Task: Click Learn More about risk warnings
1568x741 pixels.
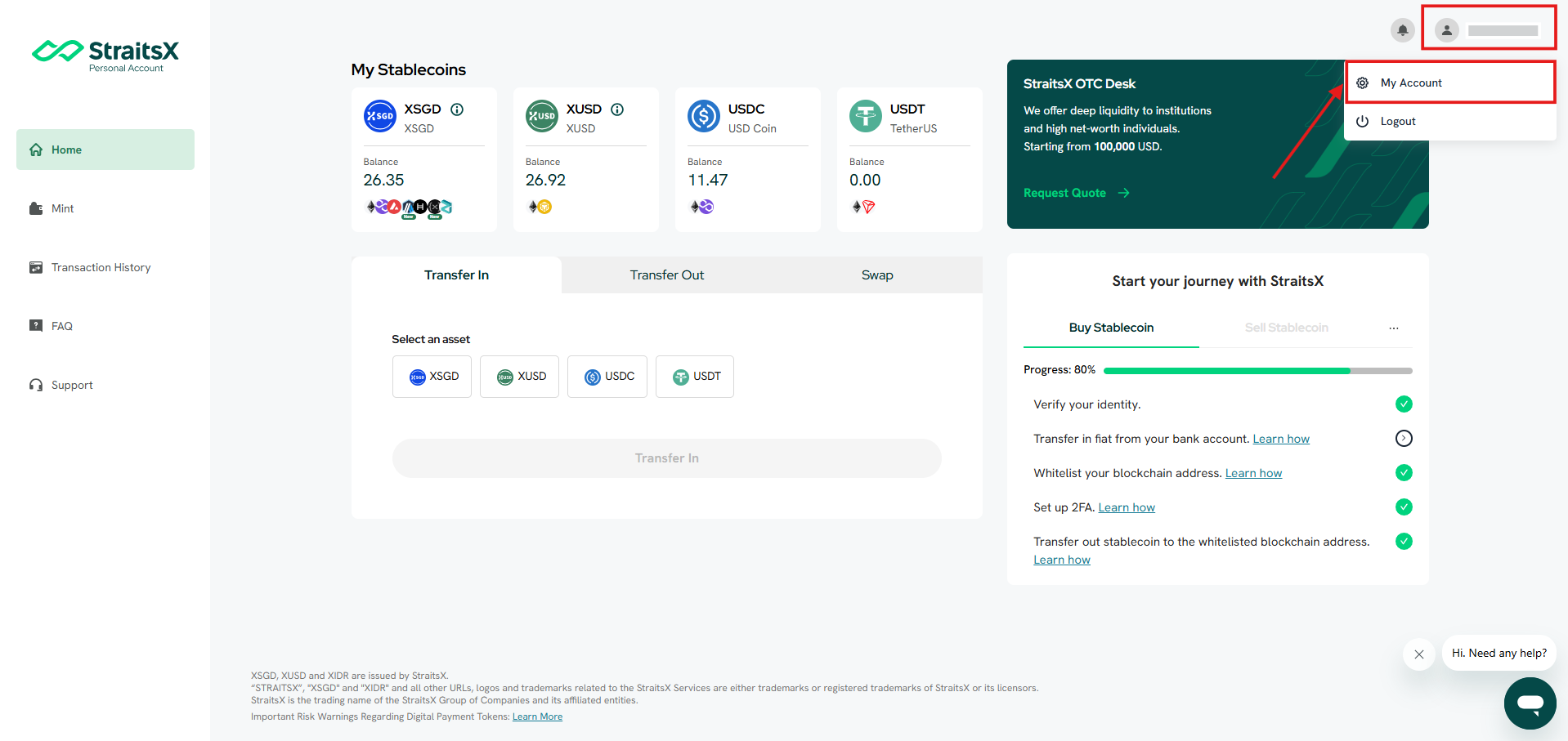Action: point(537,716)
